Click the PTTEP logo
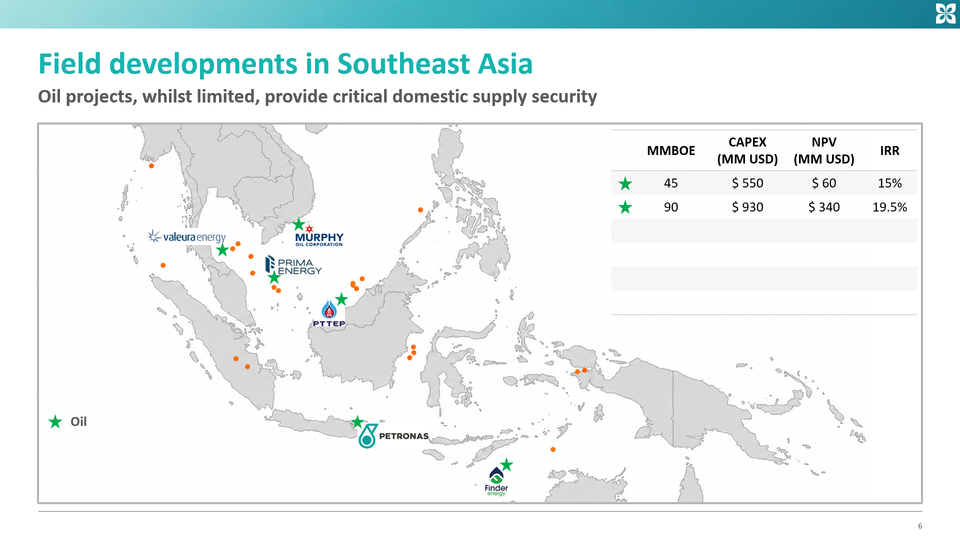960x540 pixels. pos(329,314)
